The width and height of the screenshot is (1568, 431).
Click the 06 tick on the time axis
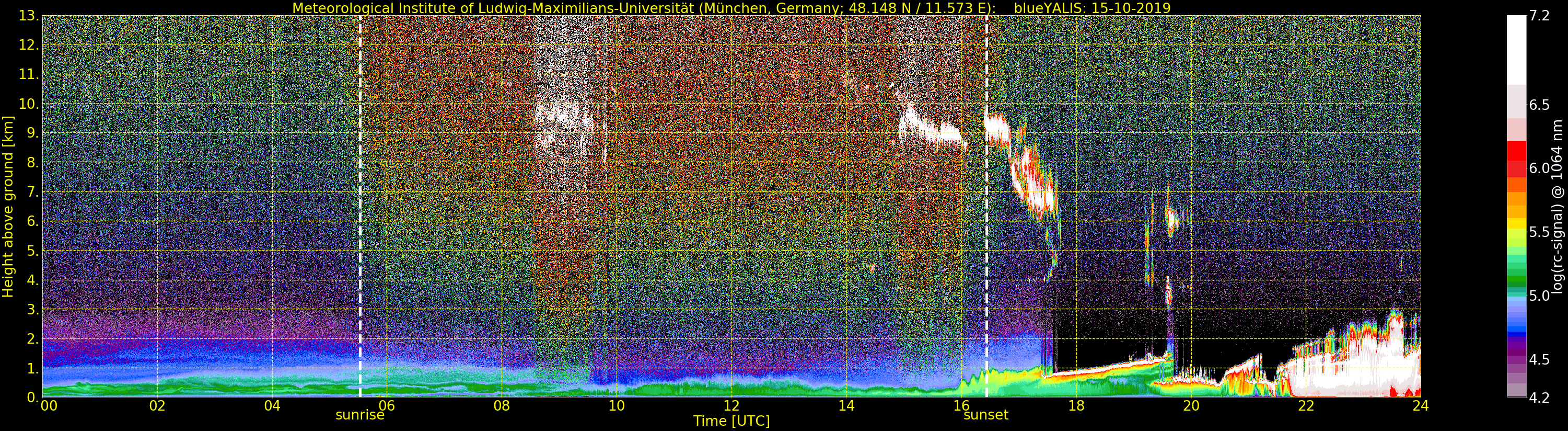tap(387, 406)
